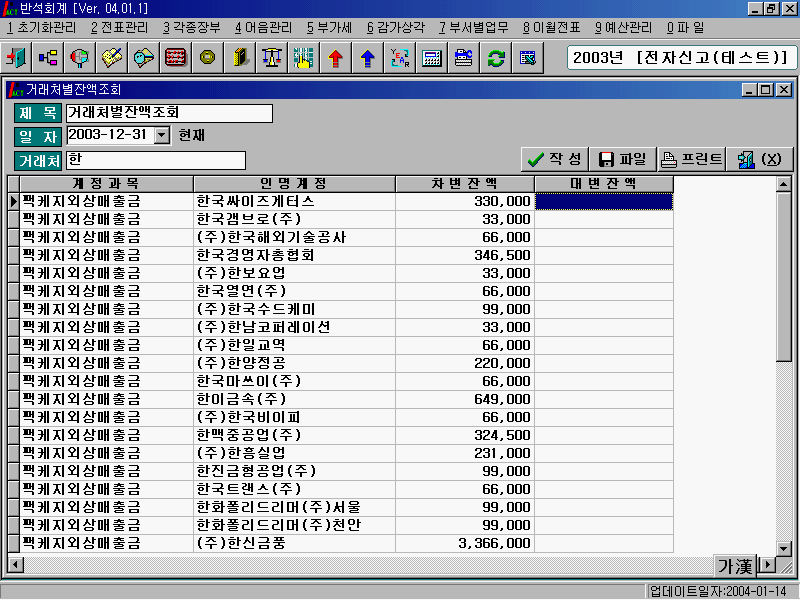Open the 7 부서별업무 menu
The image size is (800, 600).
(x=474, y=28)
